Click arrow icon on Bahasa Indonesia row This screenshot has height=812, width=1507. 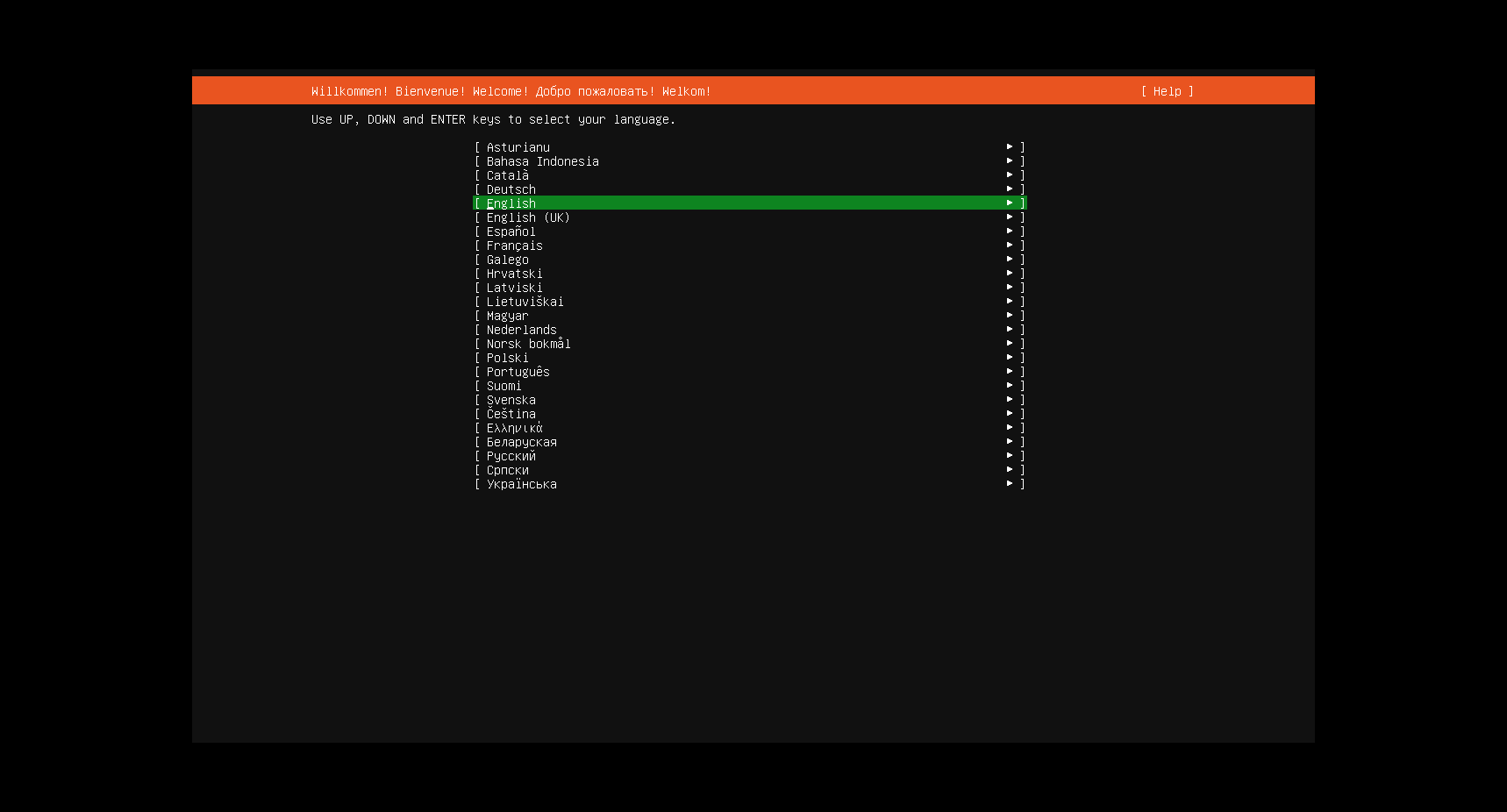point(1010,160)
